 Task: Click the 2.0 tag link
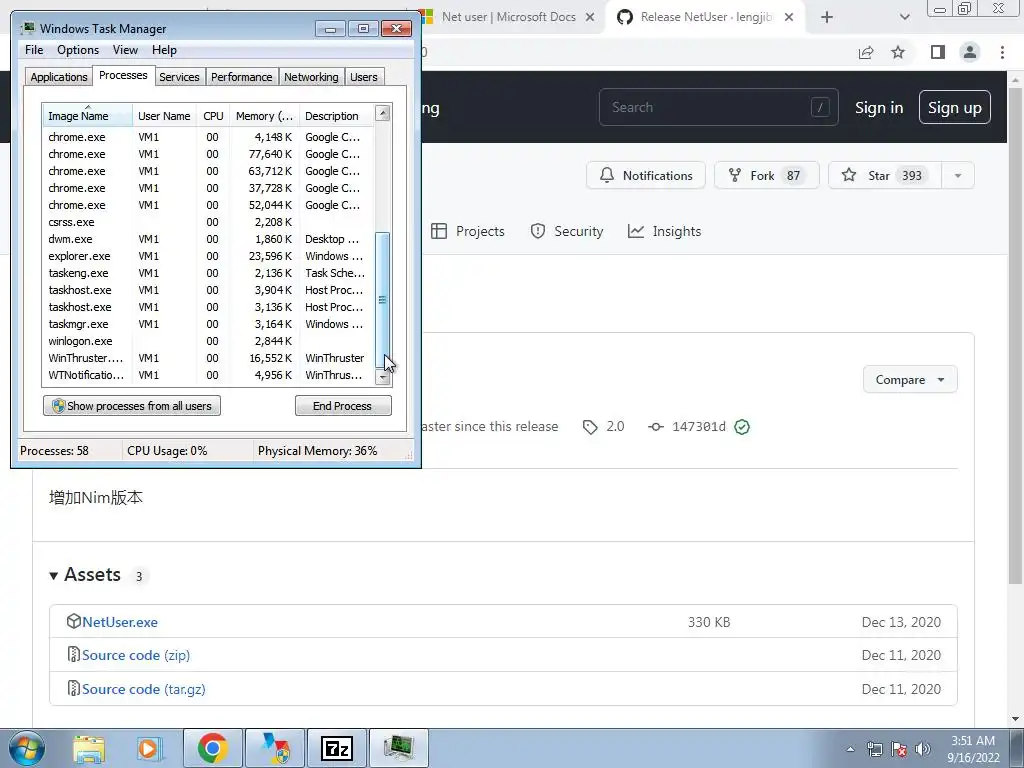(x=603, y=426)
